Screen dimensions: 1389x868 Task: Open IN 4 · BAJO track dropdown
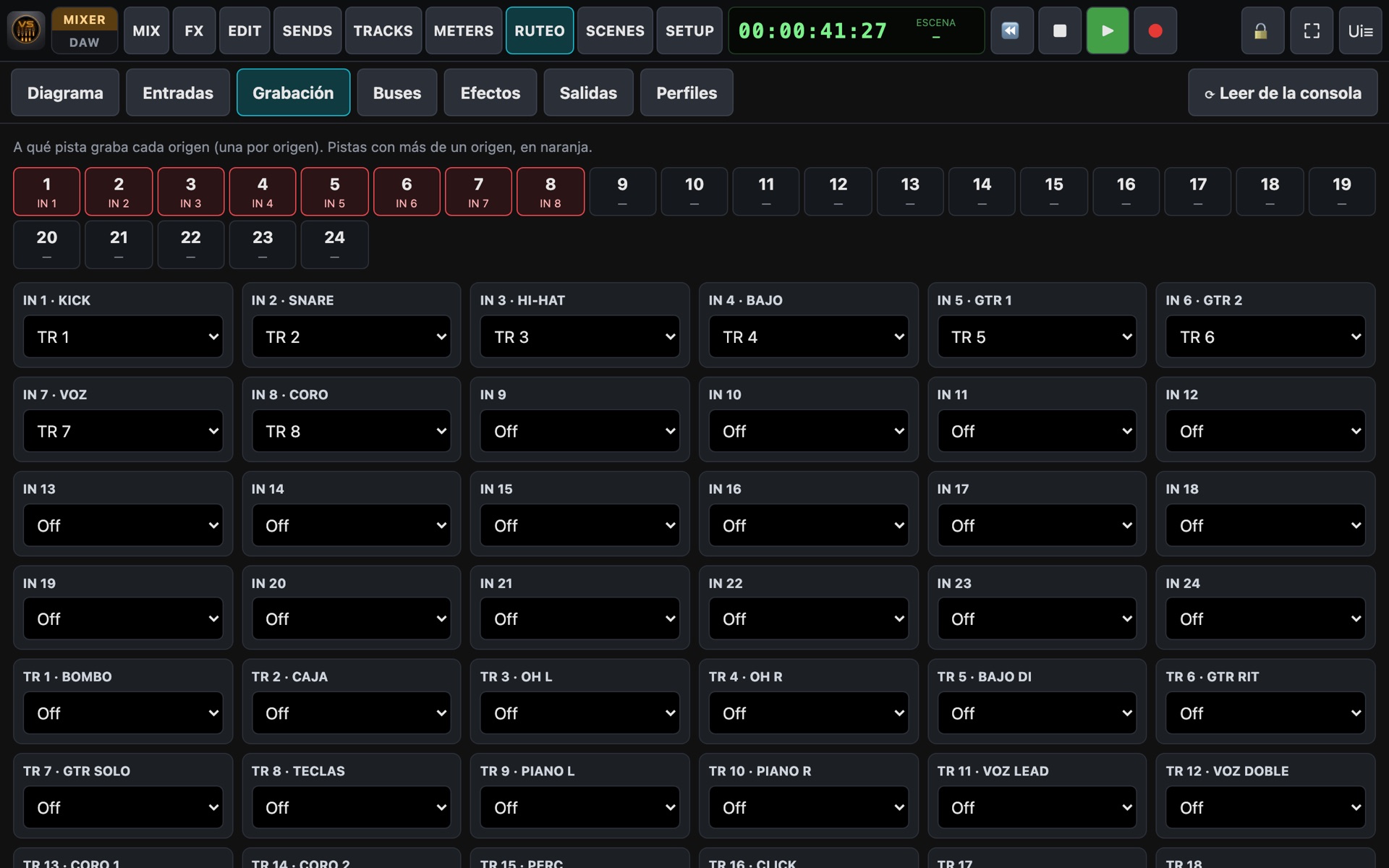click(808, 336)
